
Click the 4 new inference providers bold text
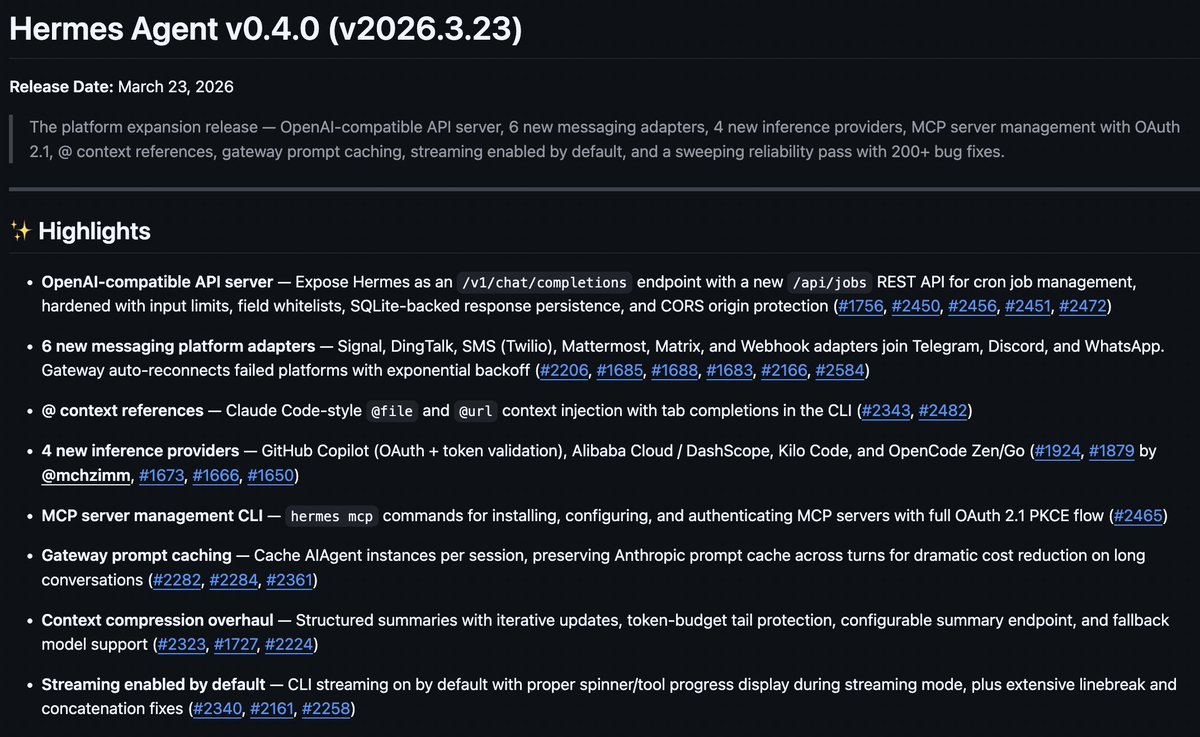tap(140, 450)
